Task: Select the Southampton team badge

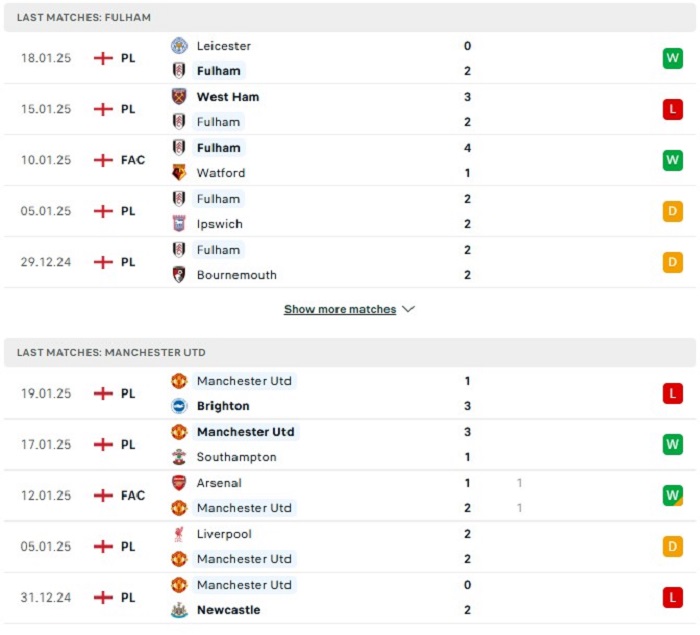Action: (x=179, y=456)
